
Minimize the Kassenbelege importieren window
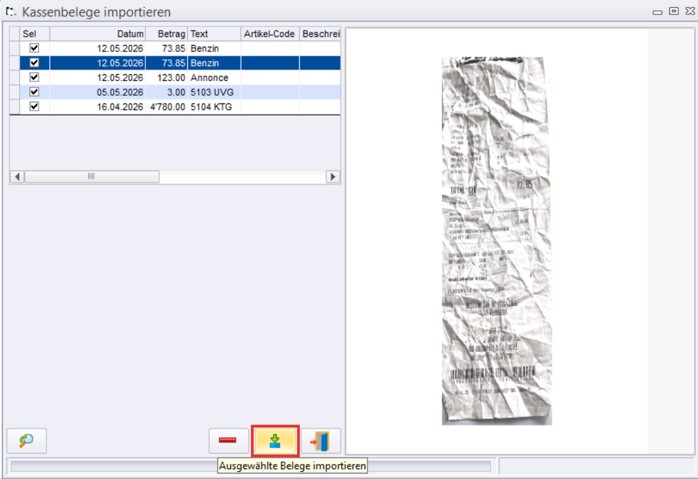(657, 12)
